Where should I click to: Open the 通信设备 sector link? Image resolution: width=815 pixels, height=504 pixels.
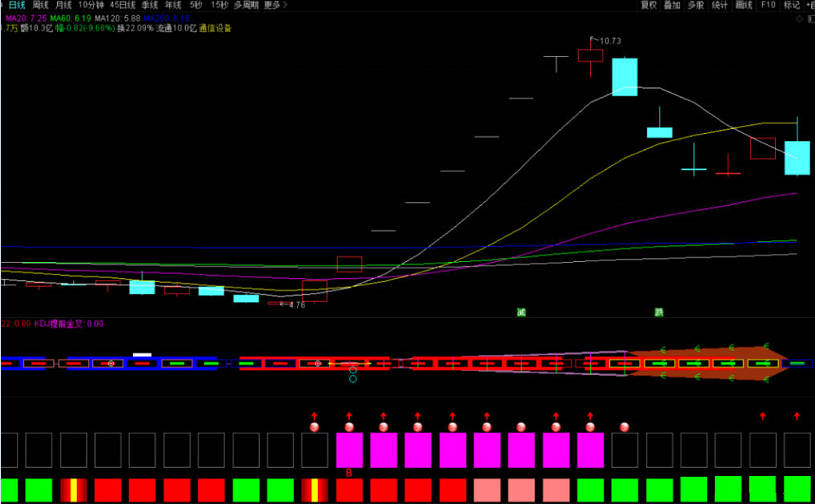tap(215, 28)
